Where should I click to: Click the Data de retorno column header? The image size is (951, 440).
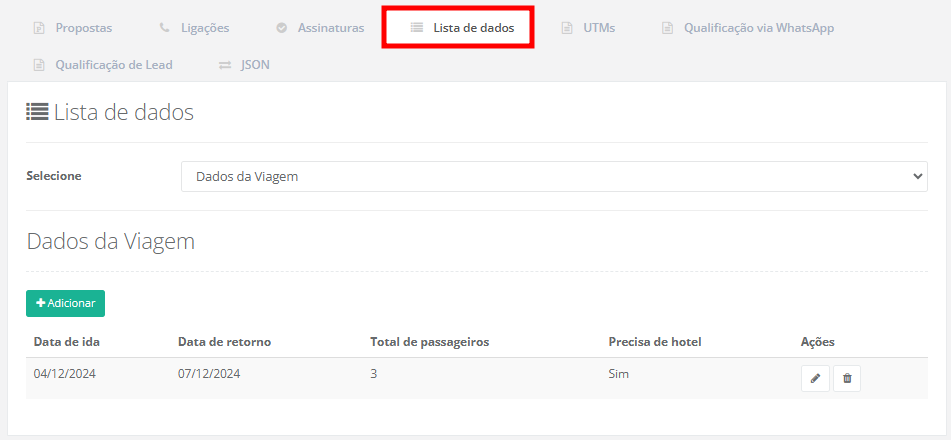click(224, 342)
